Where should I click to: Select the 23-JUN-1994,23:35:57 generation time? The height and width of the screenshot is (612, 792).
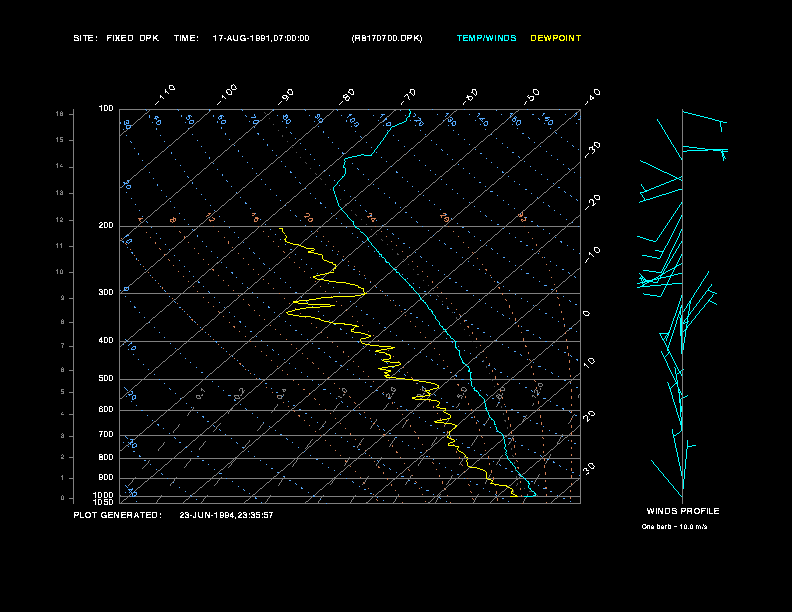[x=226, y=515]
